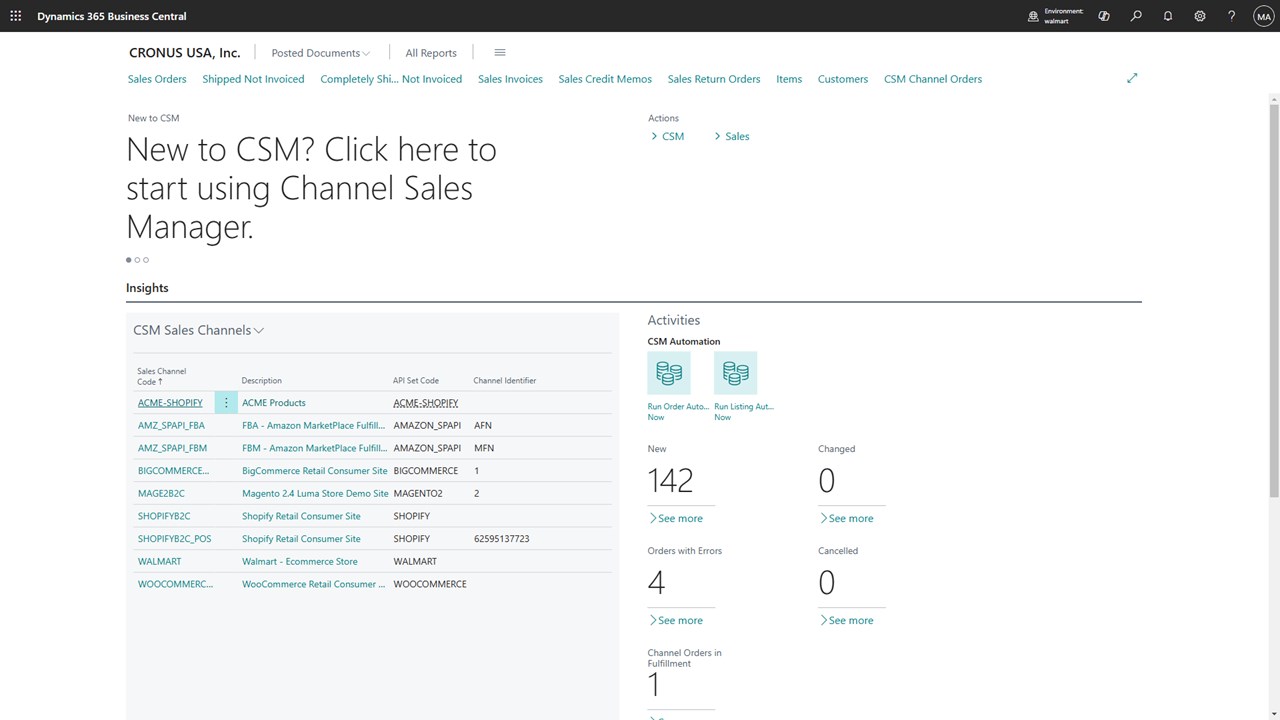Open the search magnifier icon
Image resolution: width=1280 pixels, height=720 pixels.
click(x=1136, y=16)
